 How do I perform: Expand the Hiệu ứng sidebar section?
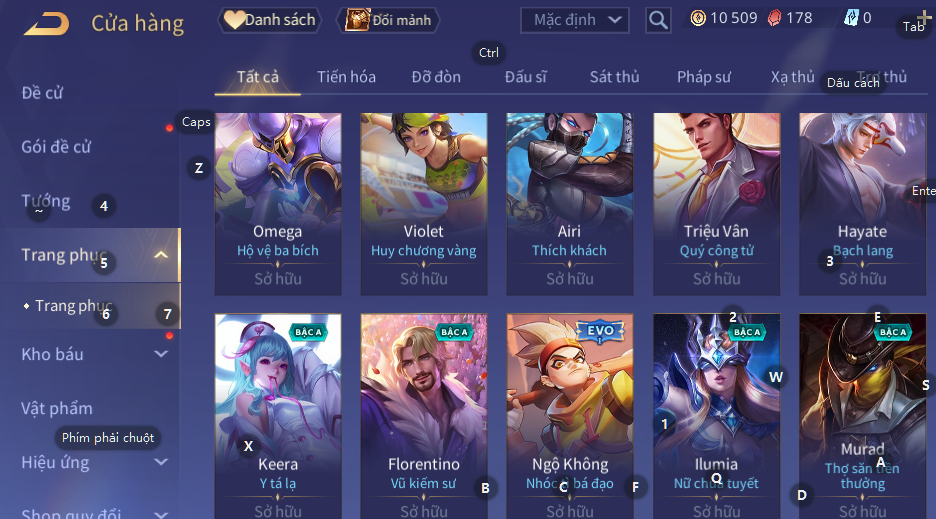[161, 462]
